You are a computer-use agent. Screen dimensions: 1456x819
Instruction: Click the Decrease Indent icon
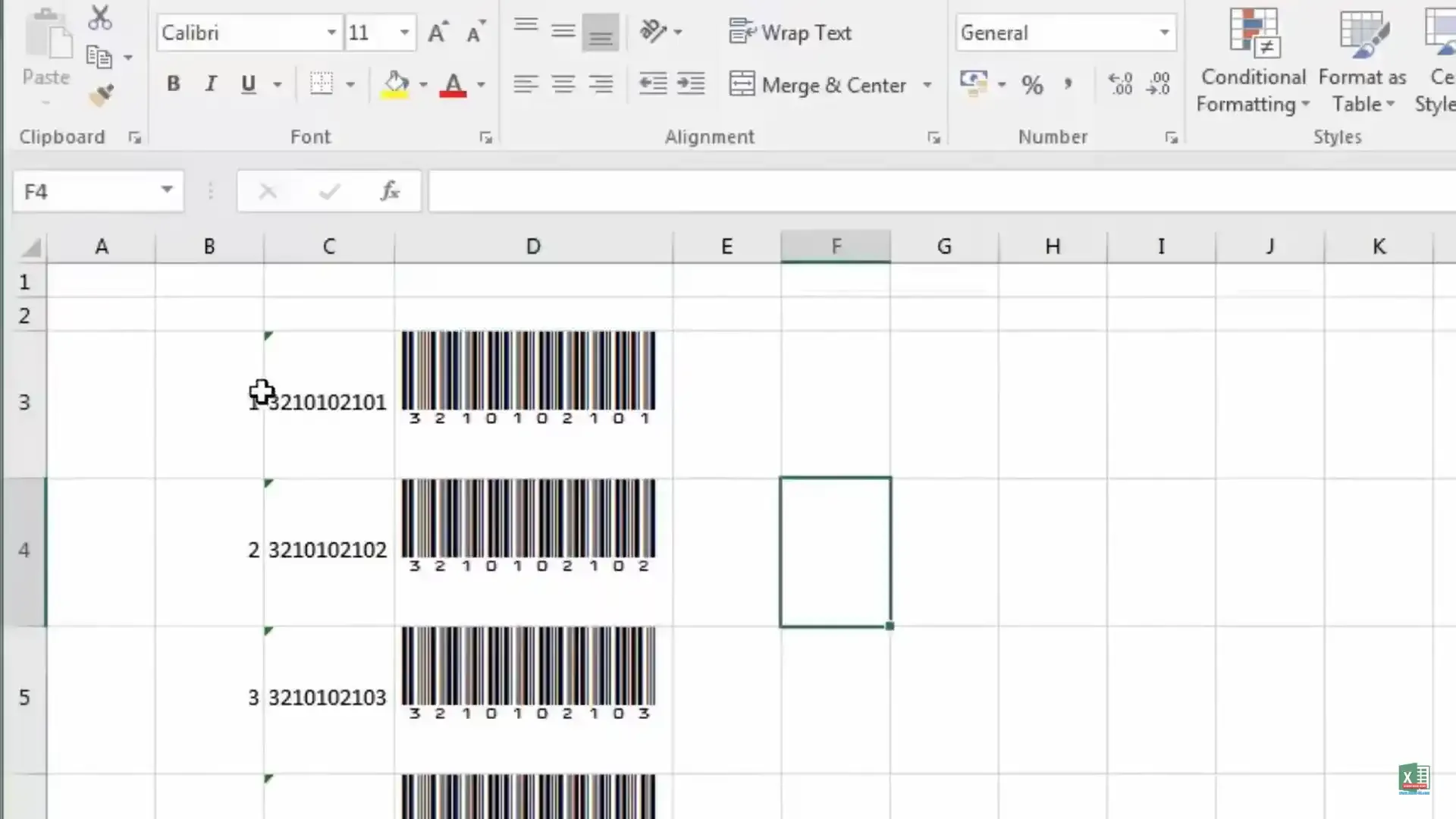653,84
